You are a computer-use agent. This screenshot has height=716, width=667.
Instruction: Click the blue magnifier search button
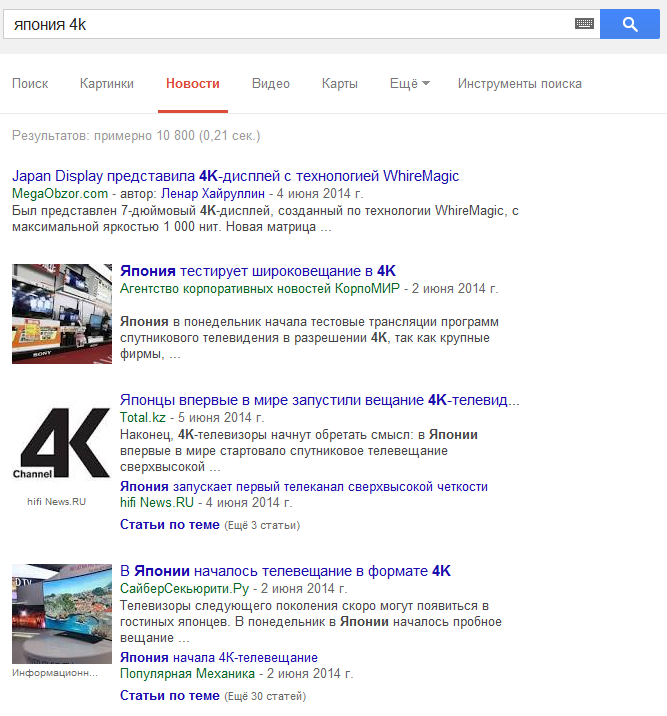[630, 24]
